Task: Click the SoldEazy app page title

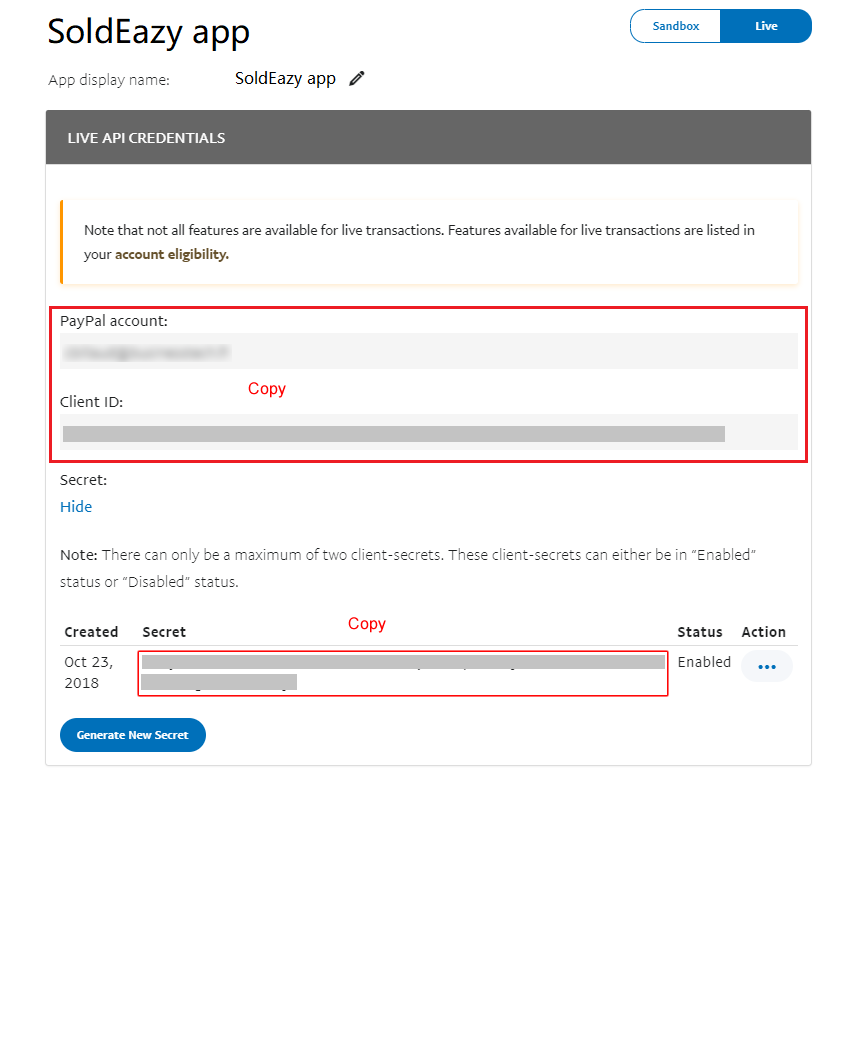Action: [x=149, y=31]
